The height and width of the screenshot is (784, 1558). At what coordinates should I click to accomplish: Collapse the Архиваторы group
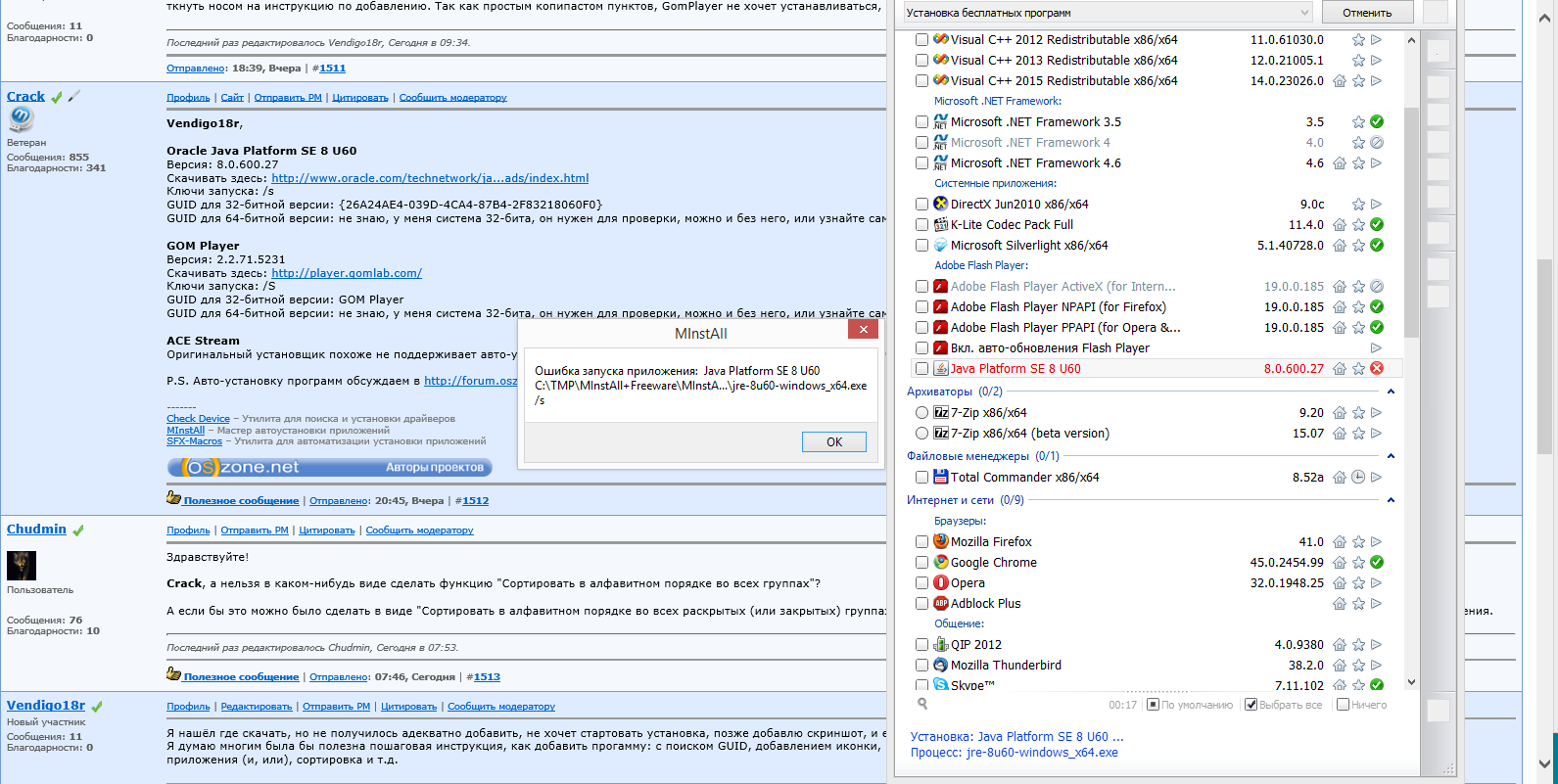[x=1391, y=392]
